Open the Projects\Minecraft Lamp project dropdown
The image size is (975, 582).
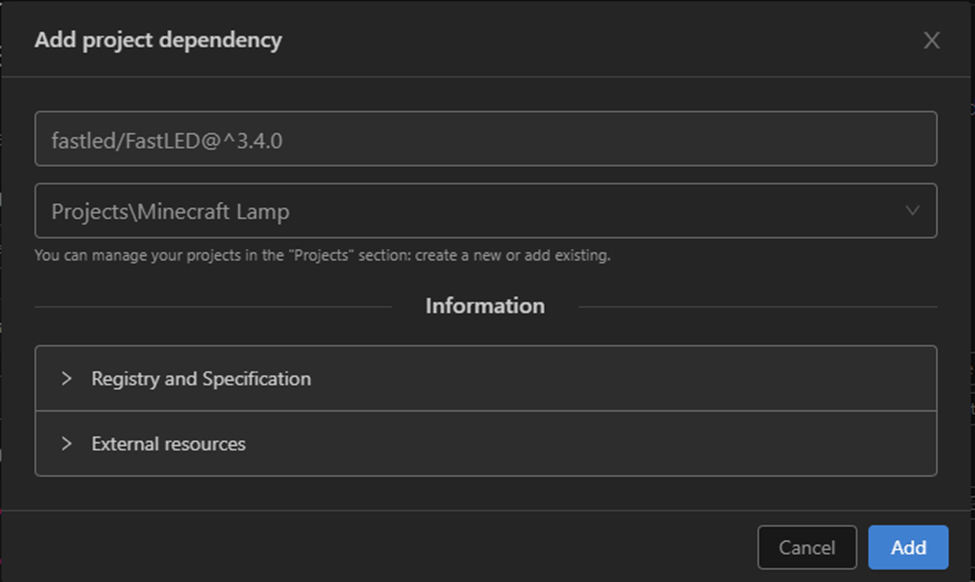485,211
